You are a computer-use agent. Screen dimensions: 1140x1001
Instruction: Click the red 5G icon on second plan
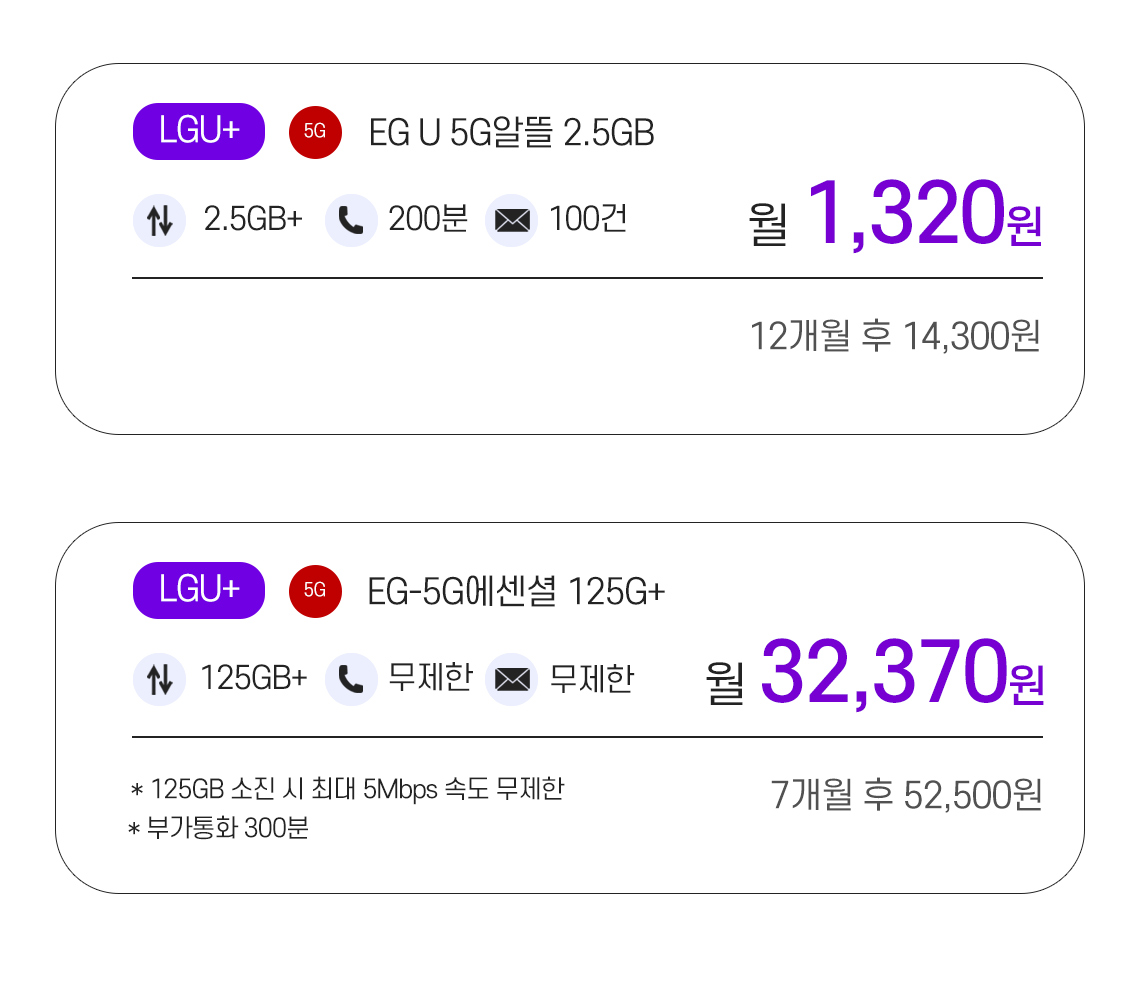[316, 591]
